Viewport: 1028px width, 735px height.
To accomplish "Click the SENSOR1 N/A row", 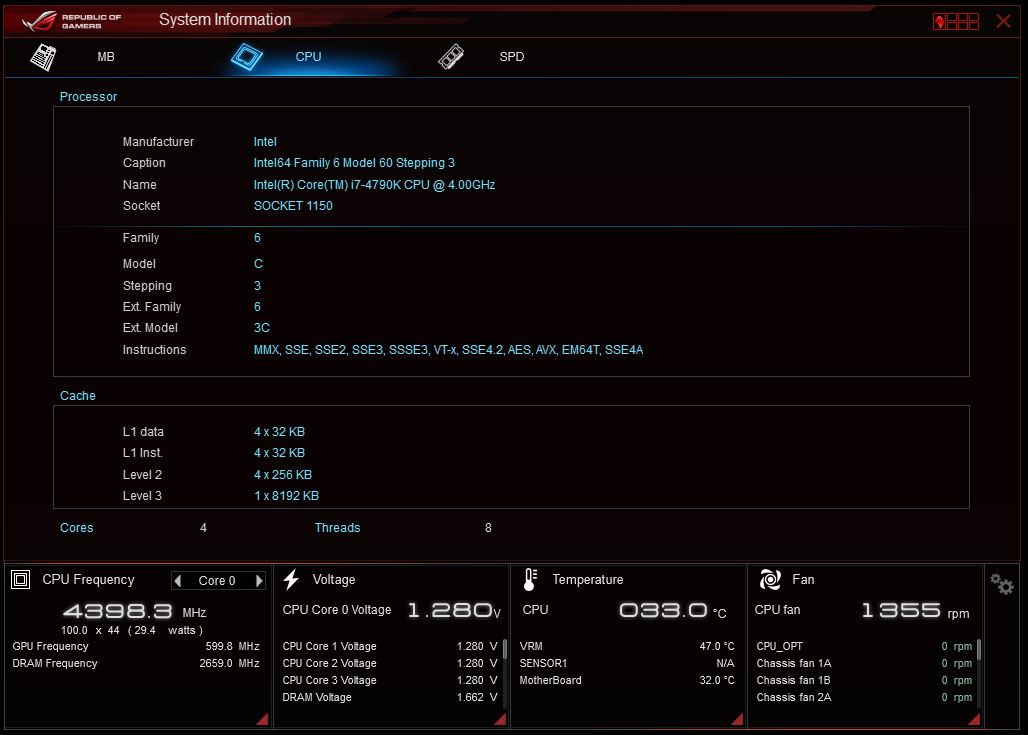I will [x=627, y=664].
